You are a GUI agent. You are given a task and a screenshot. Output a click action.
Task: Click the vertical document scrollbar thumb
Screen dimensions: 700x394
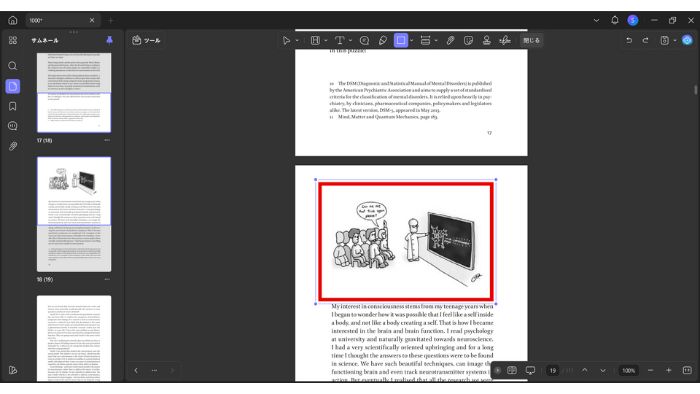[x=696, y=89]
